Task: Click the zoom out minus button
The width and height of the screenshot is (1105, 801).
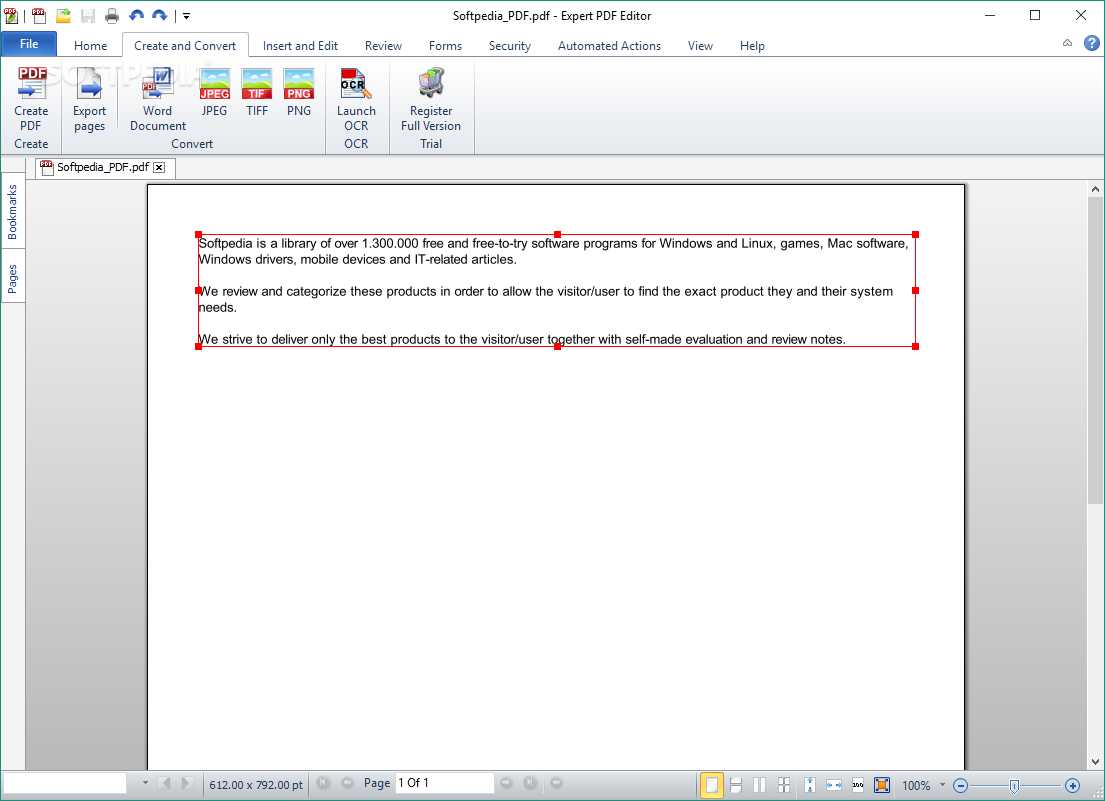Action: [x=960, y=785]
